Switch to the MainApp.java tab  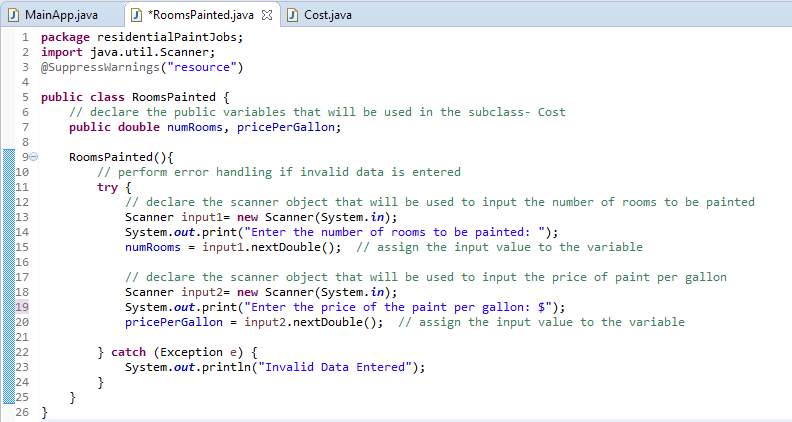[x=60, y=15]
